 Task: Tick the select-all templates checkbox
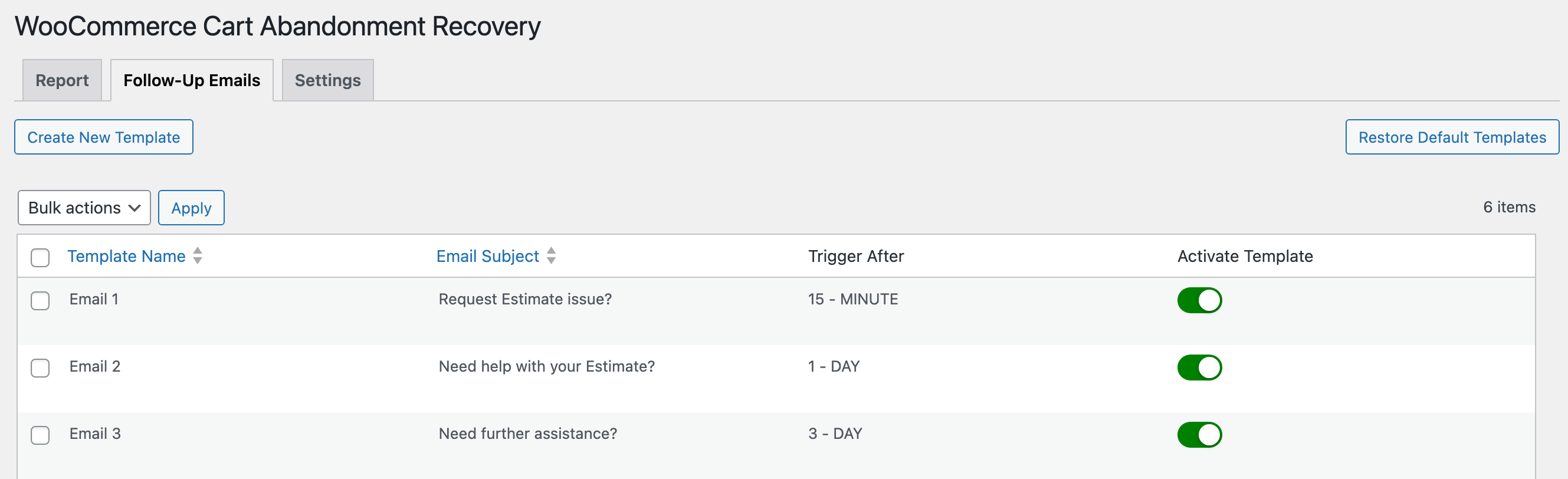click(x=40, y=257)
